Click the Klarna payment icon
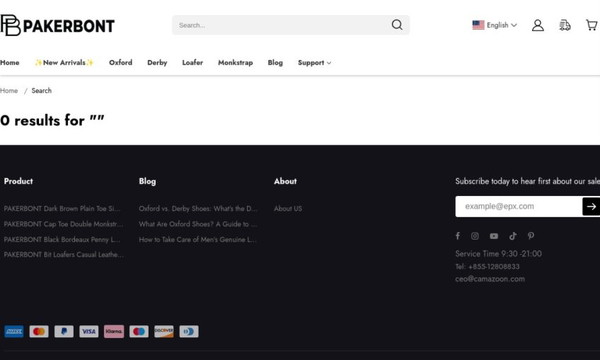600x360 pixels. pyautogui.click(x=114, y=331)
